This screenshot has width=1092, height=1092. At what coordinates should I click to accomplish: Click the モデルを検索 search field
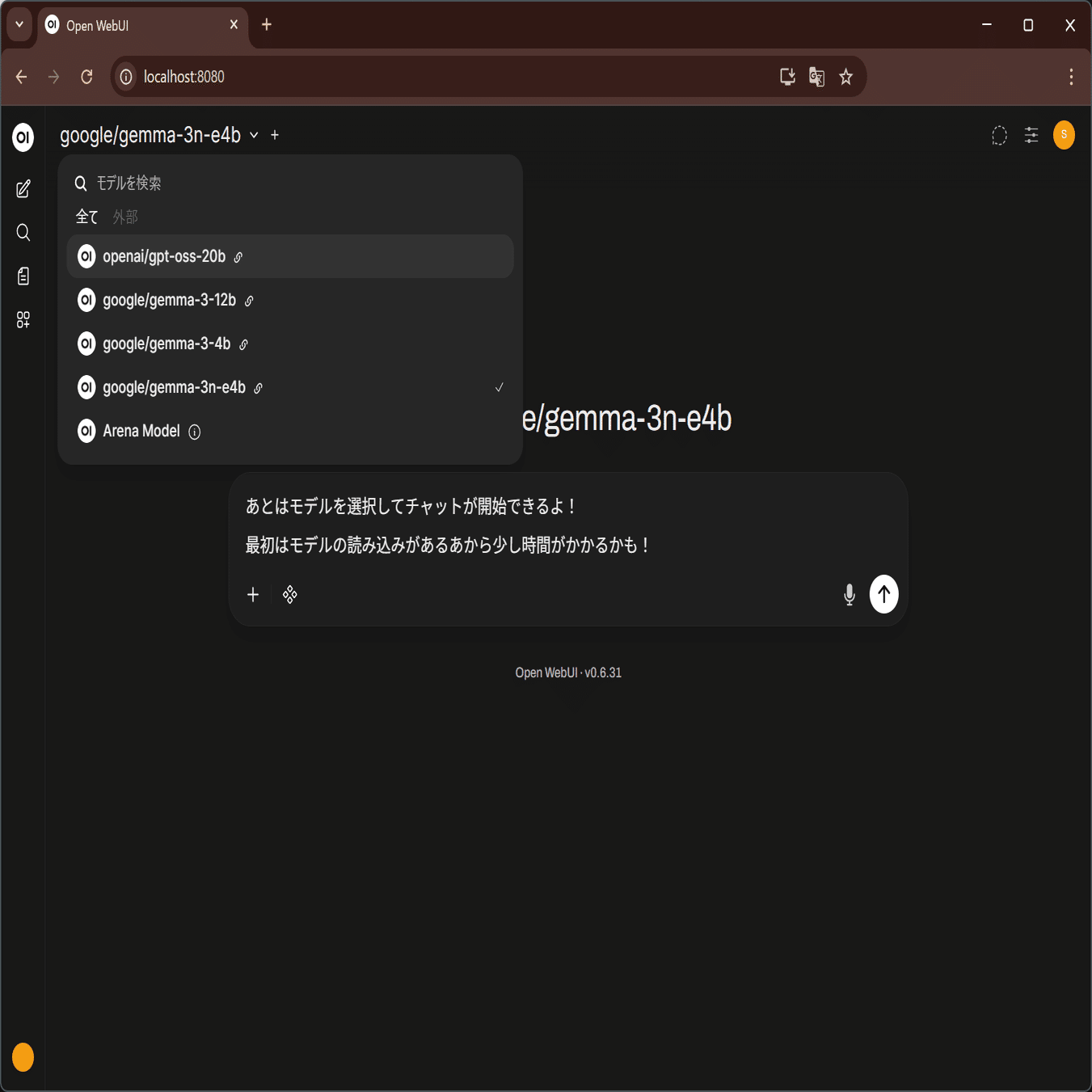[291, 183]
